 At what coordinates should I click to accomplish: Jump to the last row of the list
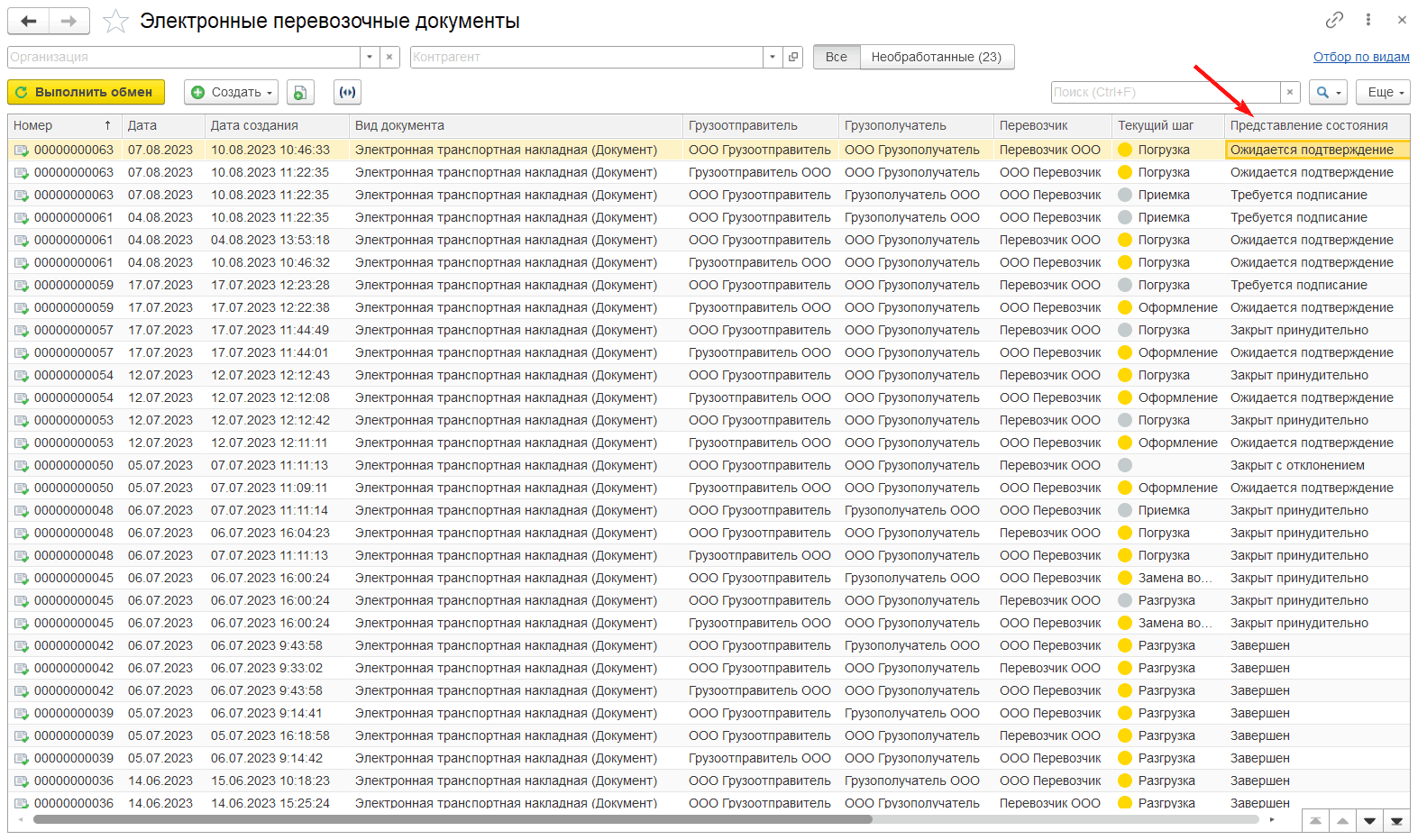coord(1396,821)
